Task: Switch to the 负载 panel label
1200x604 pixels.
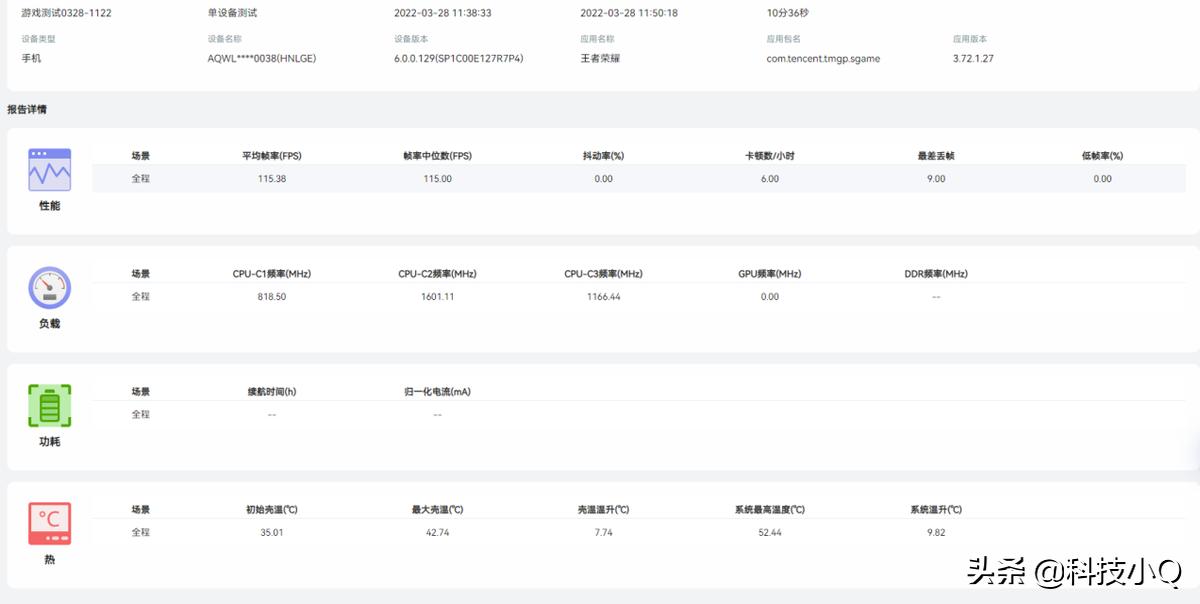Action: point(50,324)
